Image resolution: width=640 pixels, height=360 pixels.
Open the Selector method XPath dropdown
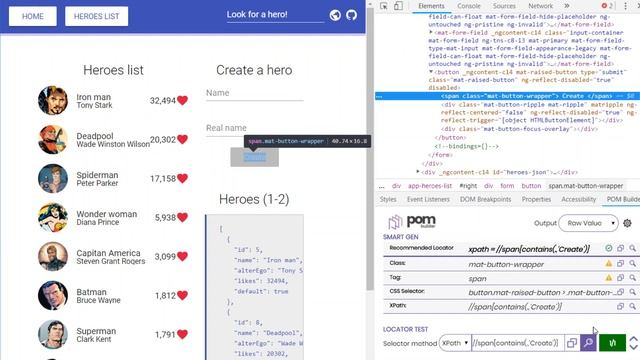click(x=455, y=343)
